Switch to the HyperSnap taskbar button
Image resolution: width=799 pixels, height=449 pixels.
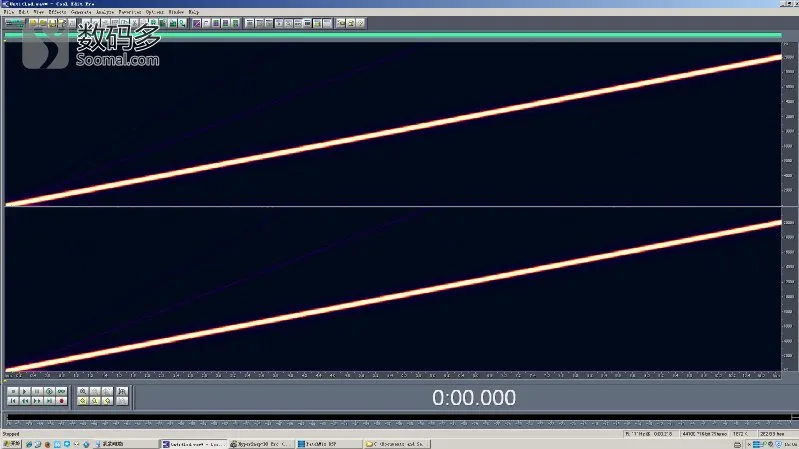pyautogui.click(x=260, y=444)
